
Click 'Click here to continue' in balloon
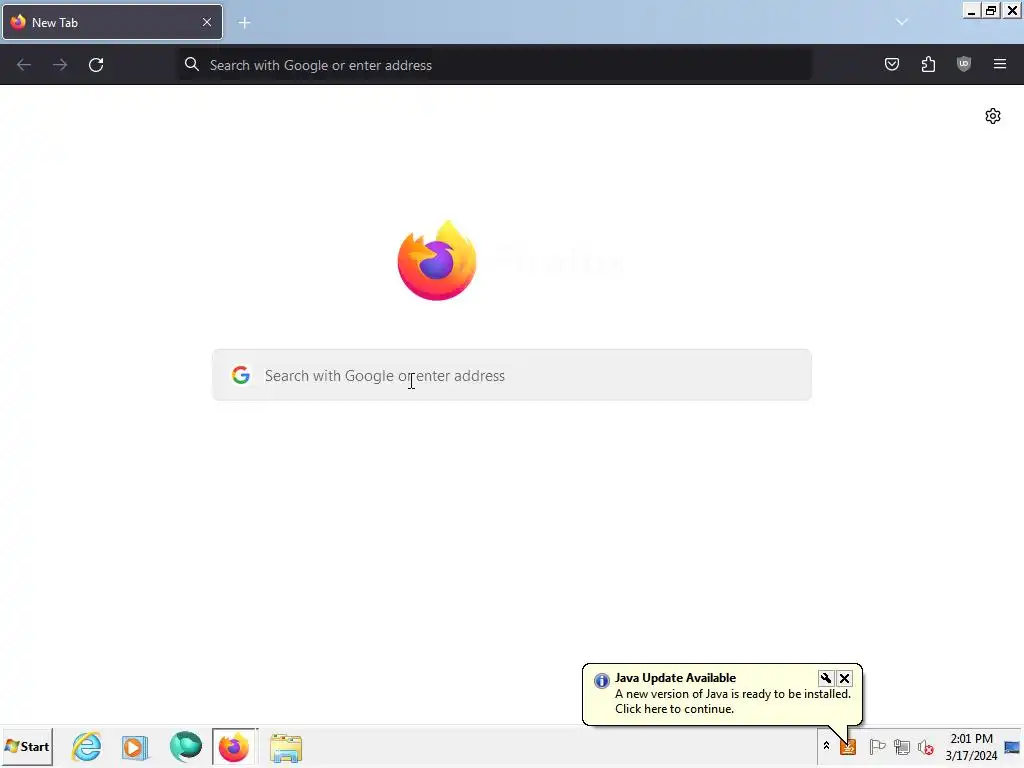675,709
